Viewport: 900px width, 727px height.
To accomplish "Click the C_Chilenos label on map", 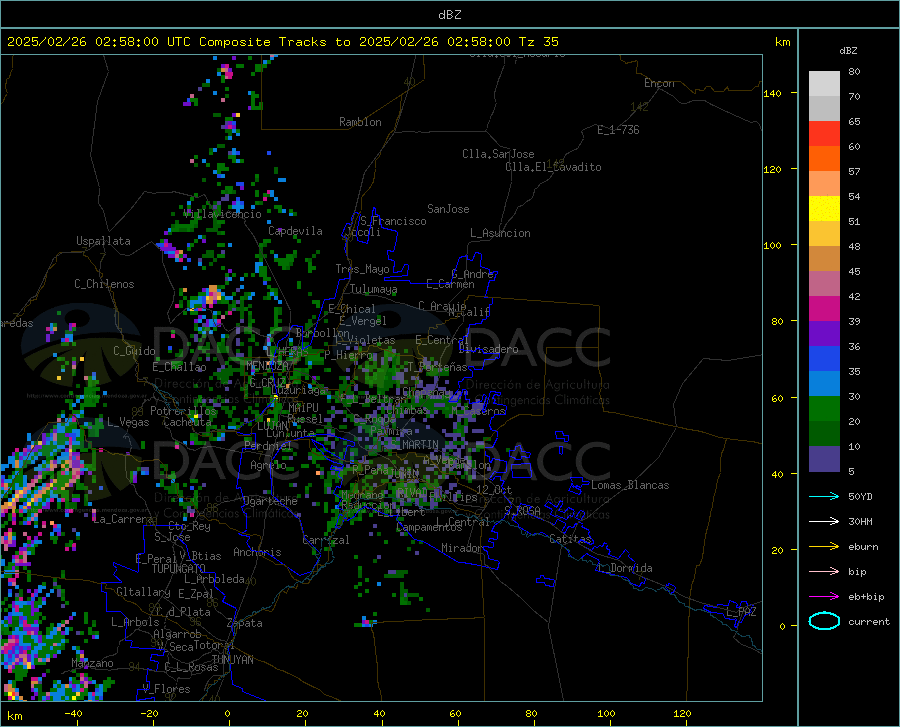I will (x=104, y=284).
